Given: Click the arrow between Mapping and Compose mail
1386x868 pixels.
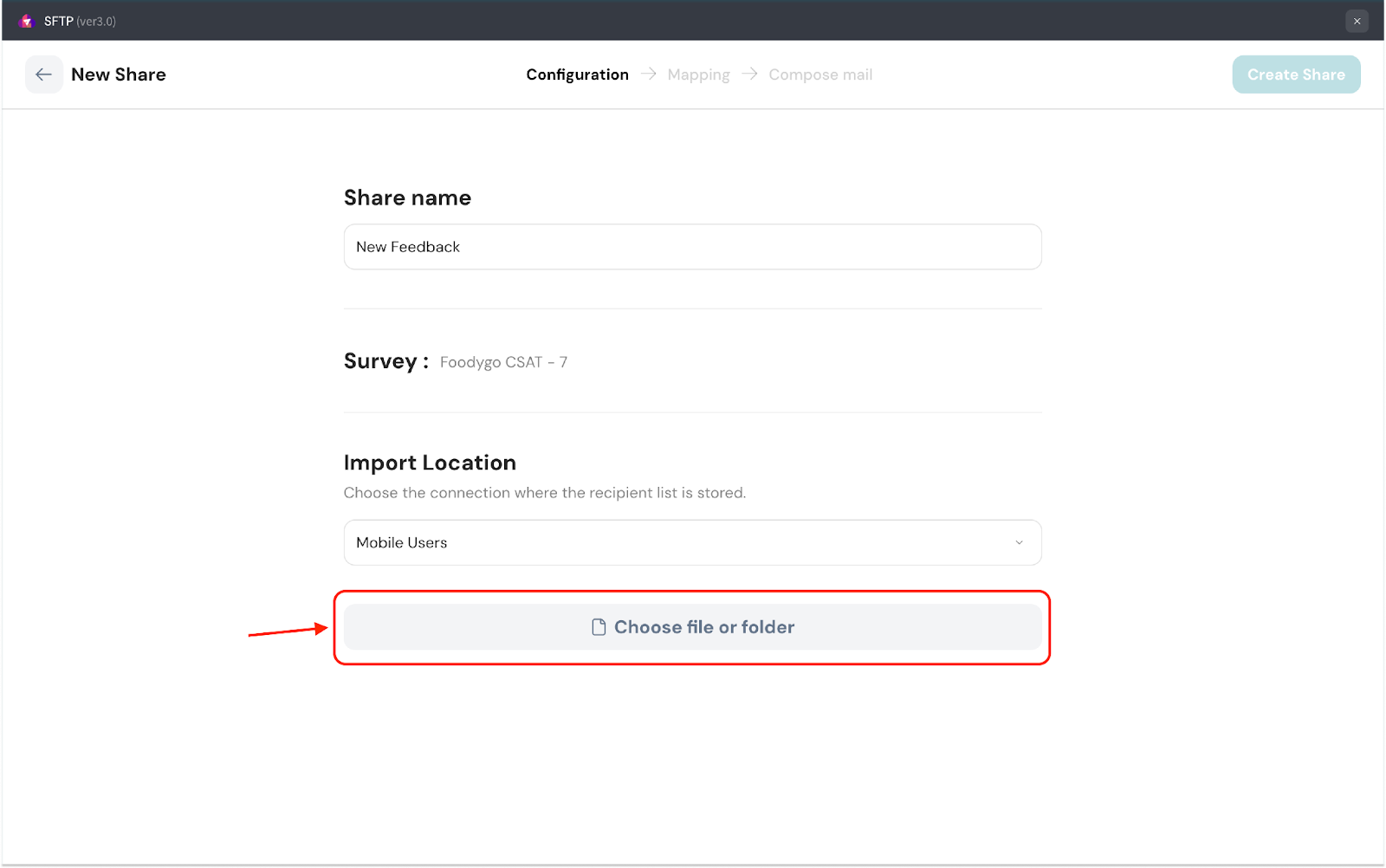Looking at the screenshot, I should pos(749,74).
